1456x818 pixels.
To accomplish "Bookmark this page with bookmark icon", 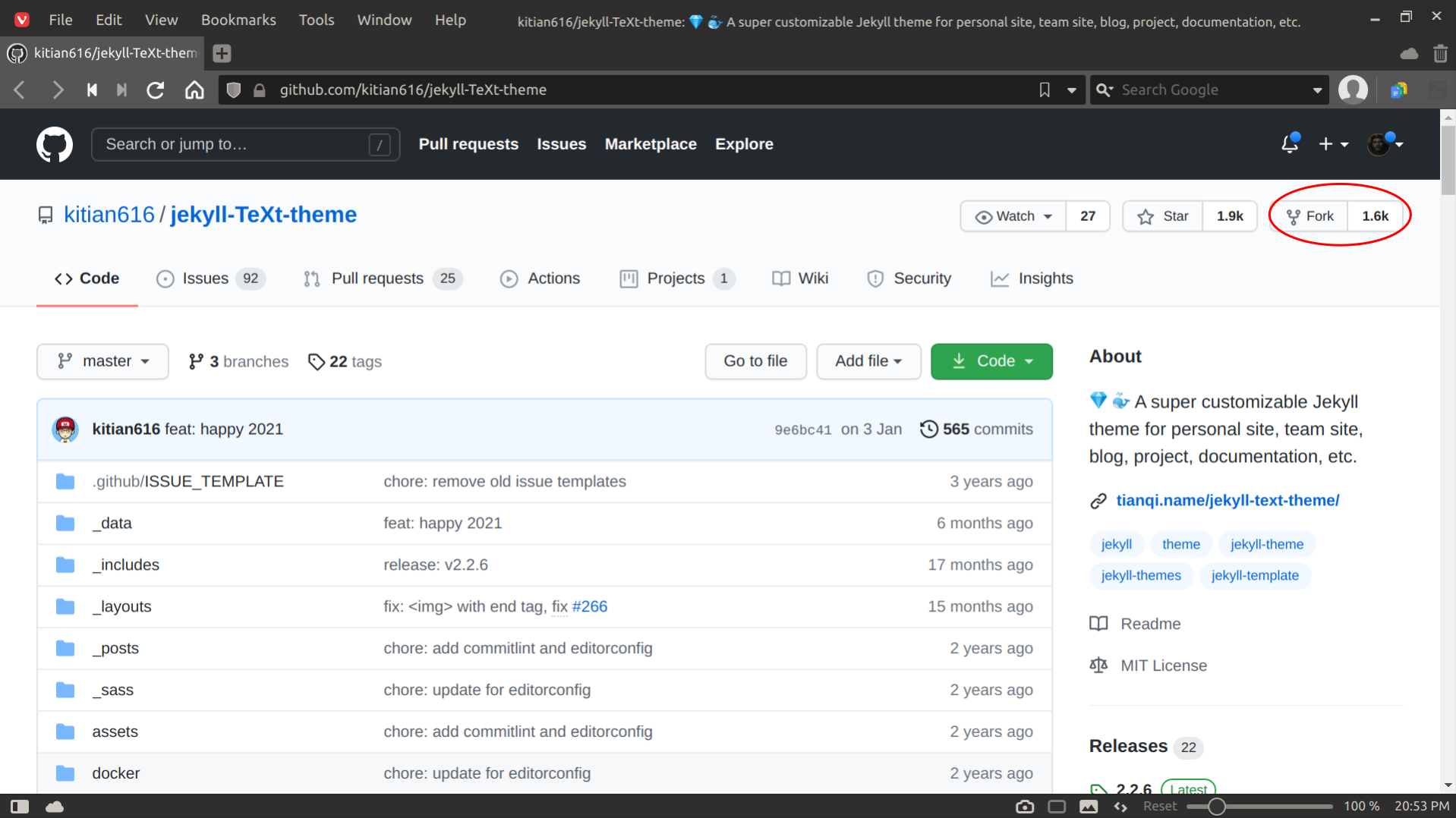I will 1045,90.
